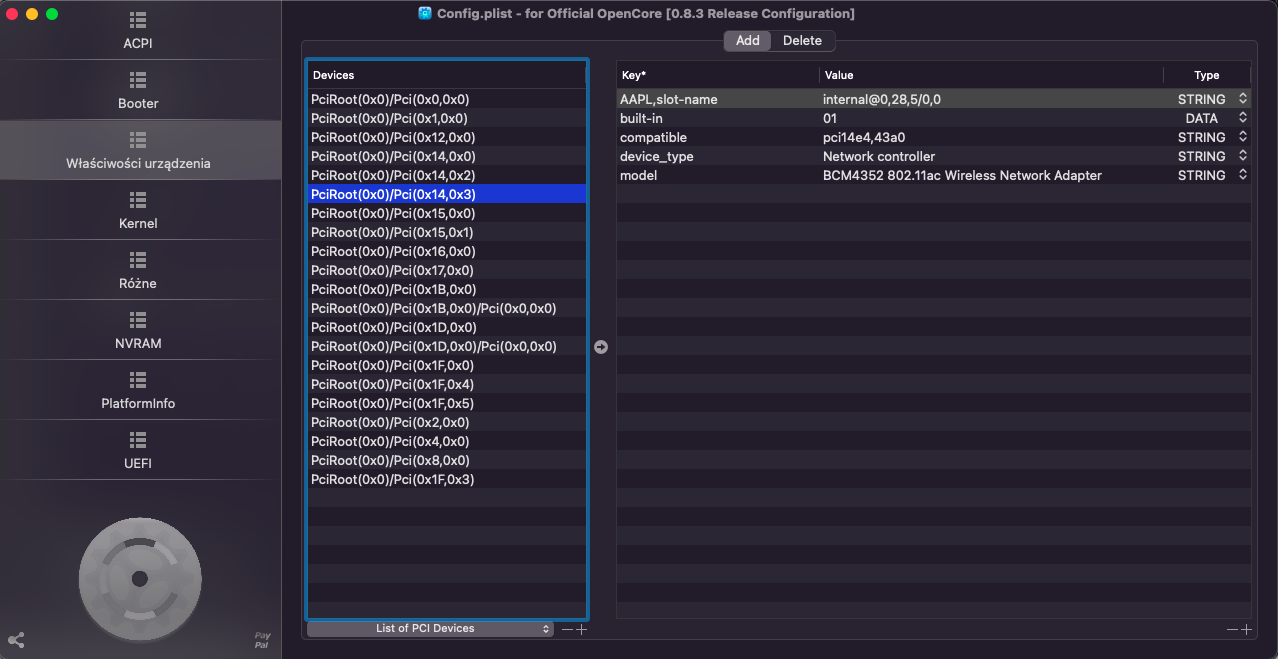1278x659 pixels.
Task: Add device with plus under Devices list
Action: coord(582,629)
